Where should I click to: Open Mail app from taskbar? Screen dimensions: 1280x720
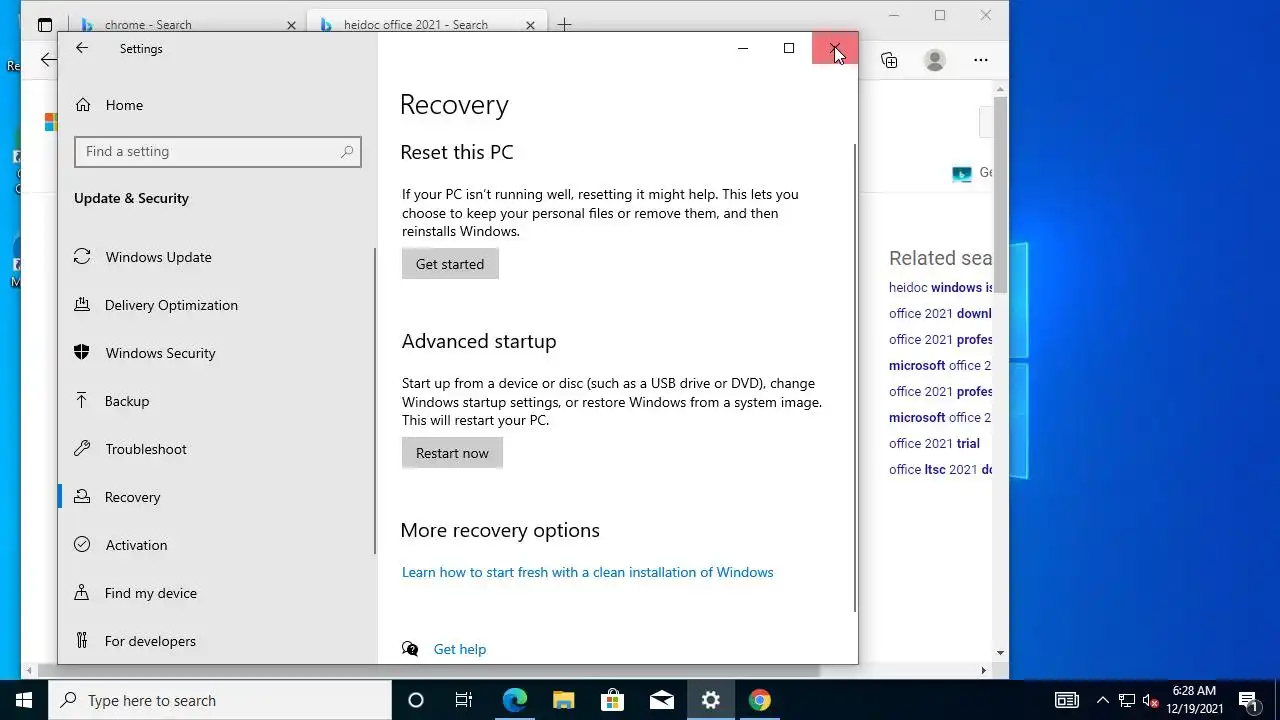[661, 700]
